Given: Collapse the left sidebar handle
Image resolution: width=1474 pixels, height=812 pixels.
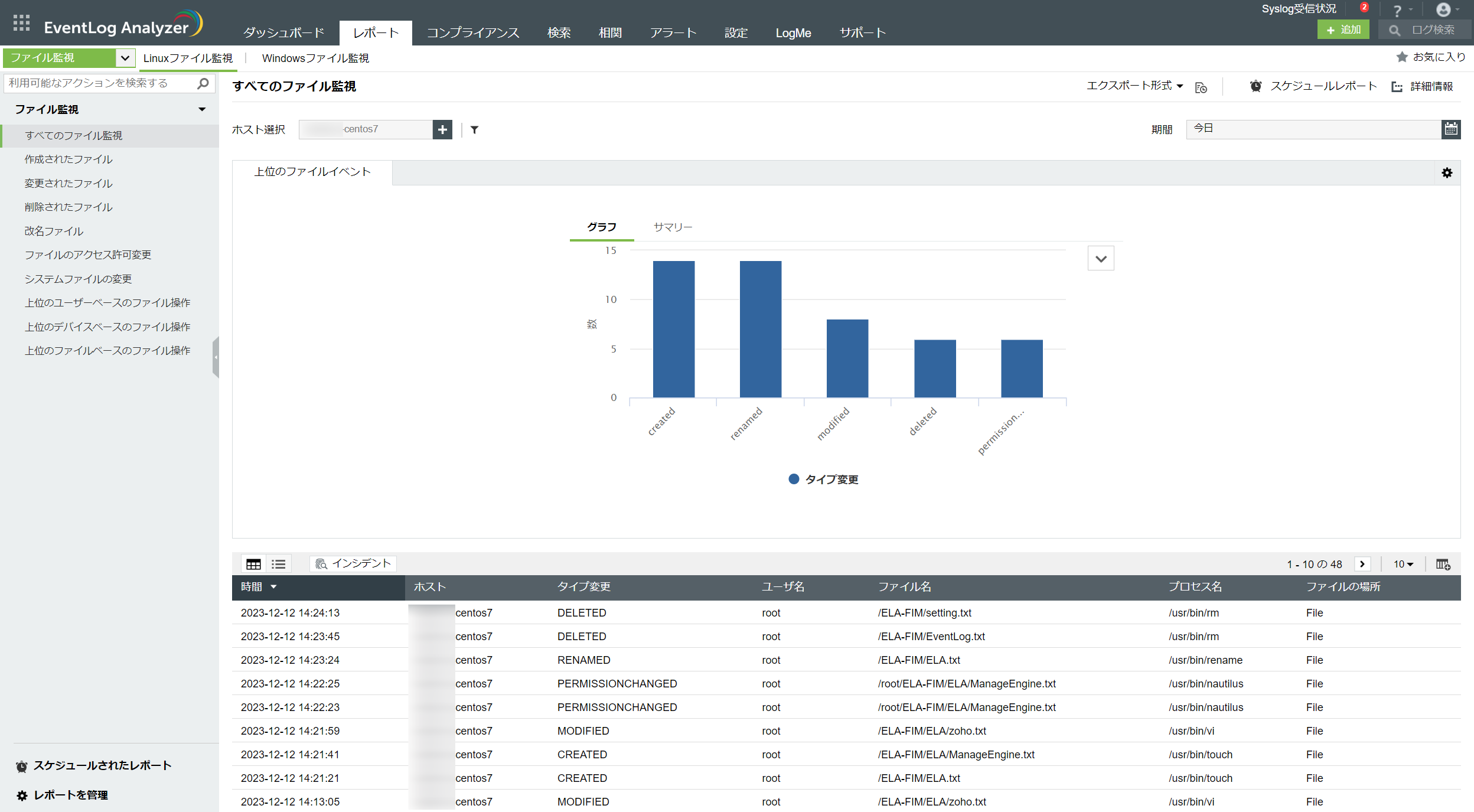Looking at the screenshot, I should [216, 357].
